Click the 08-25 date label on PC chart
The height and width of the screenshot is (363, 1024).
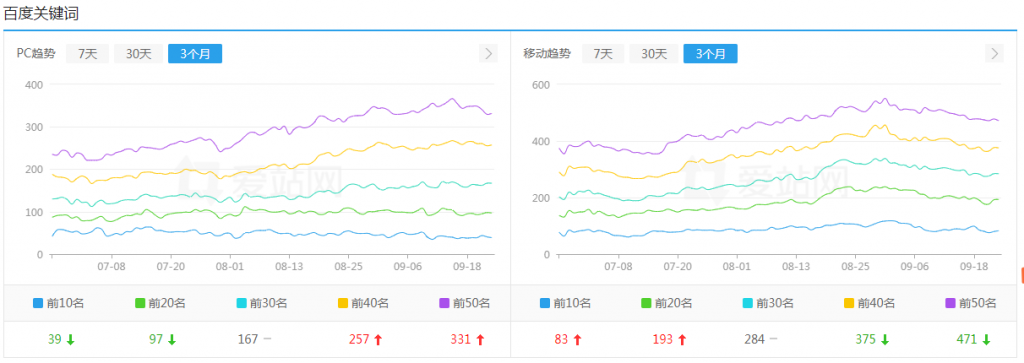pyautogui.click(x=348, y=266)
